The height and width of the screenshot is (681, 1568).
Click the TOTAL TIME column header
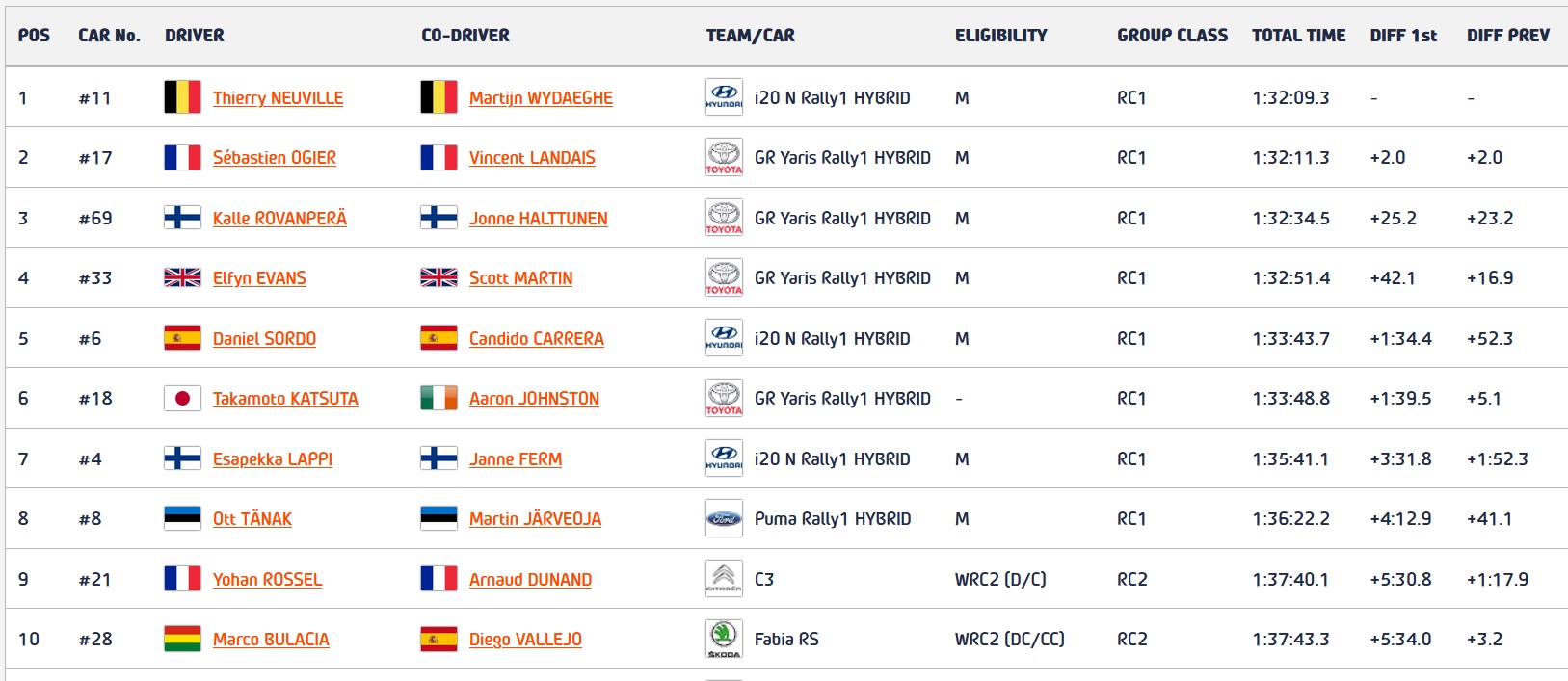pos(1298,36)
